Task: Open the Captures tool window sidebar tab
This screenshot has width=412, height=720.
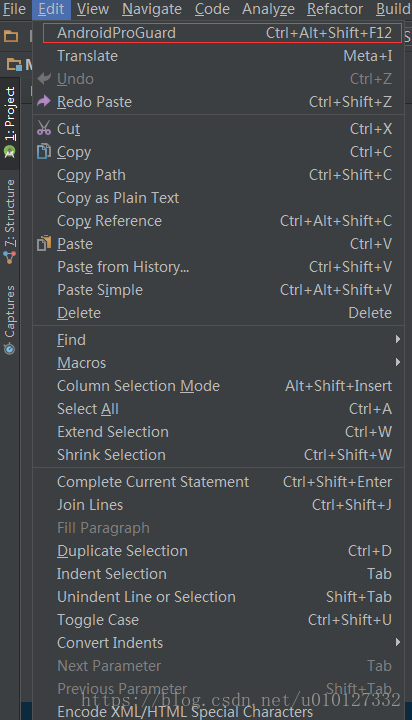Action: (x=10, y=320)
